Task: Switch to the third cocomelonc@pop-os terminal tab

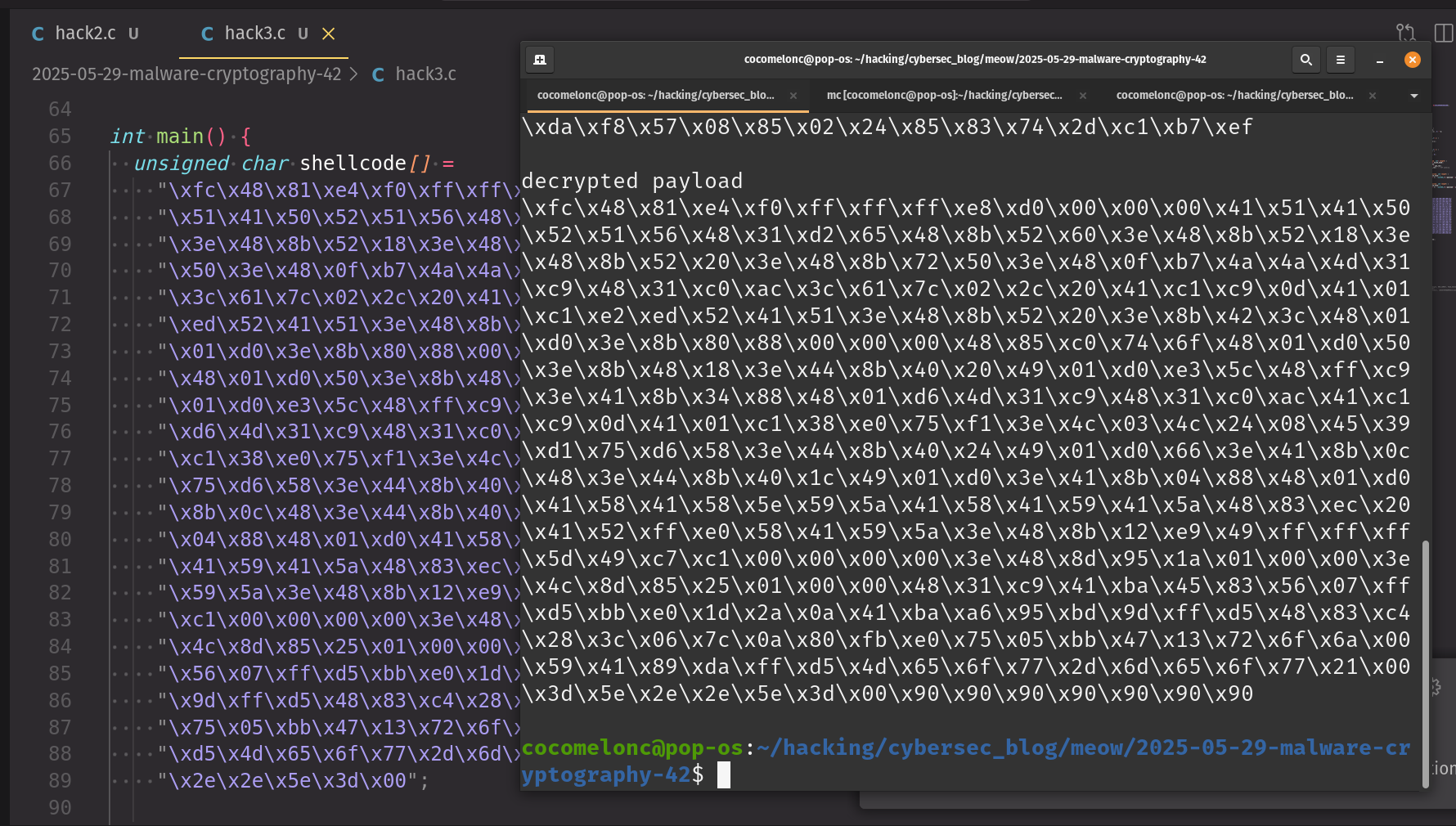Action: pos(1234,96)
